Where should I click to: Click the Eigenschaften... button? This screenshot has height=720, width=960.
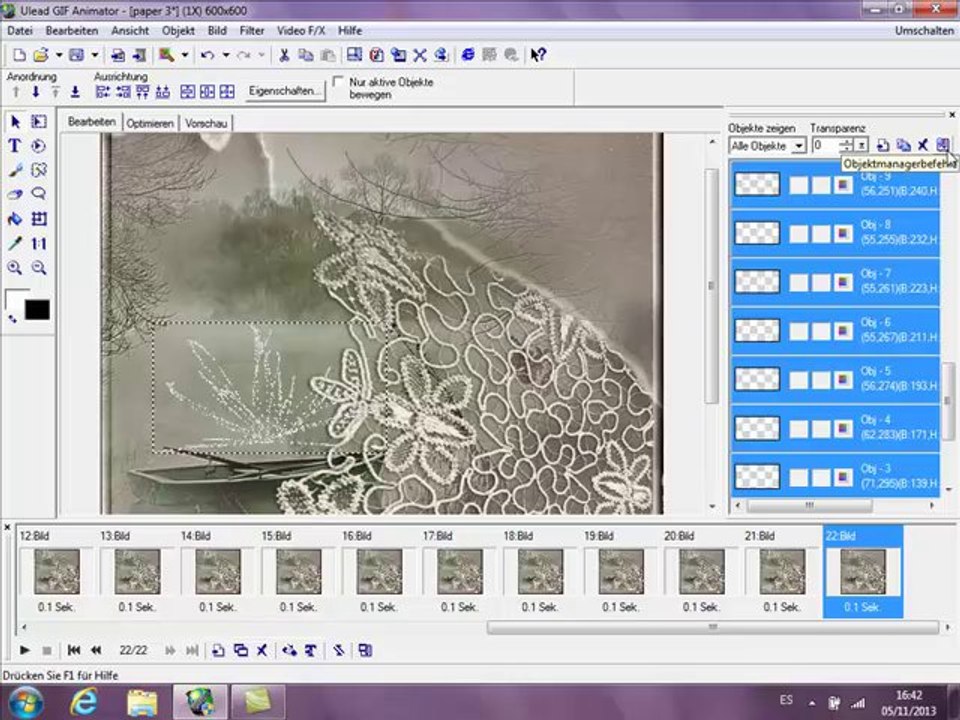tap(284, 91)
